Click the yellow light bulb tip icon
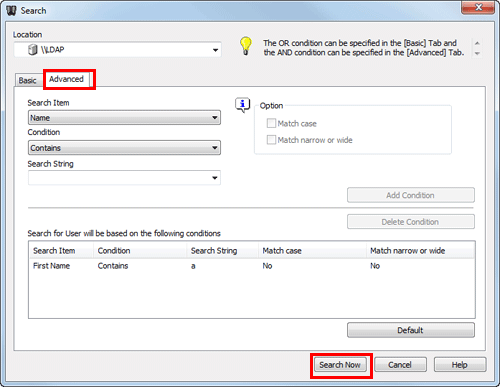The width and height of the screenshot is (500, 387). click(246, 46)
